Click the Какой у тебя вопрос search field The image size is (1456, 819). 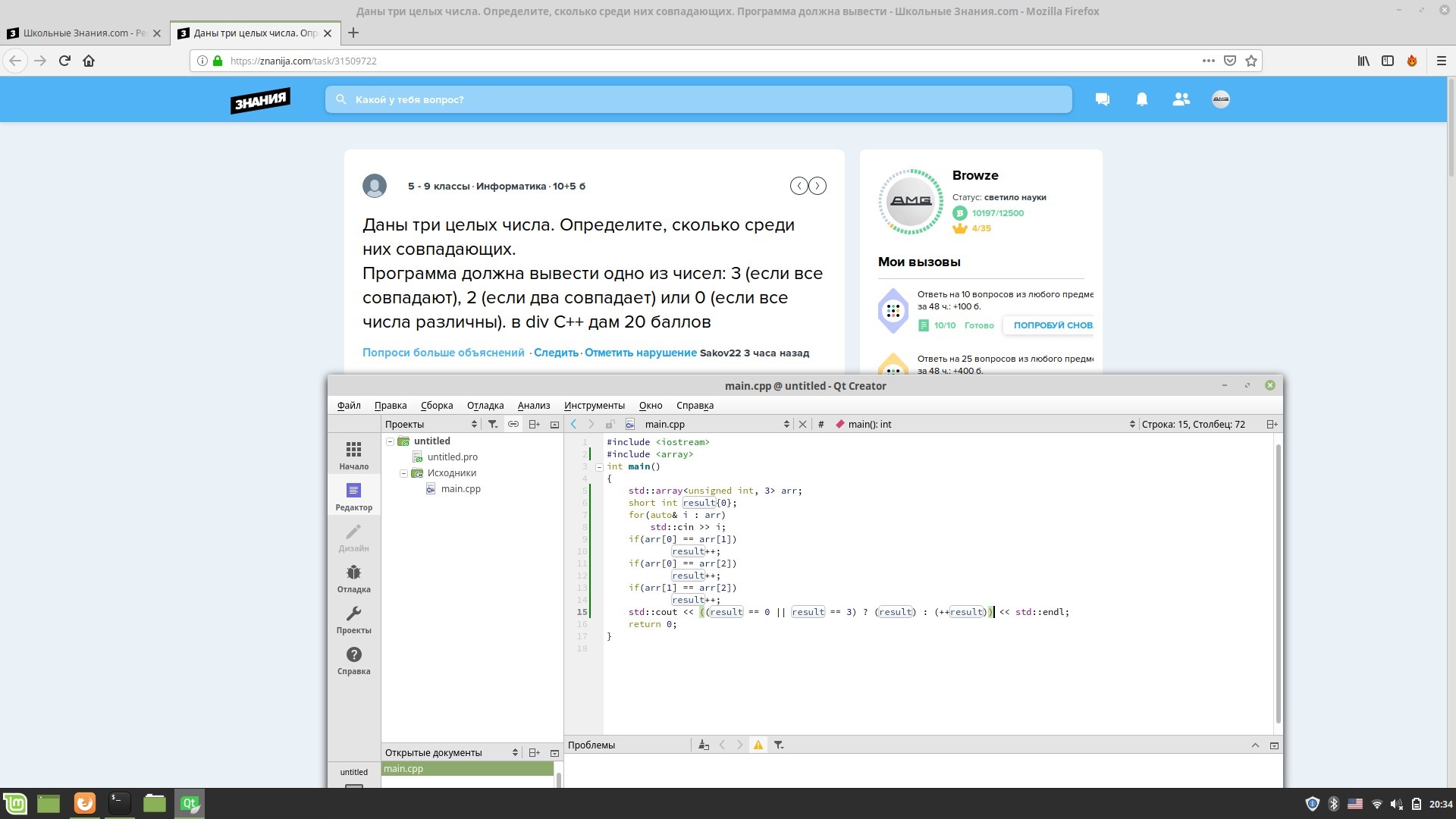point(698,99)
